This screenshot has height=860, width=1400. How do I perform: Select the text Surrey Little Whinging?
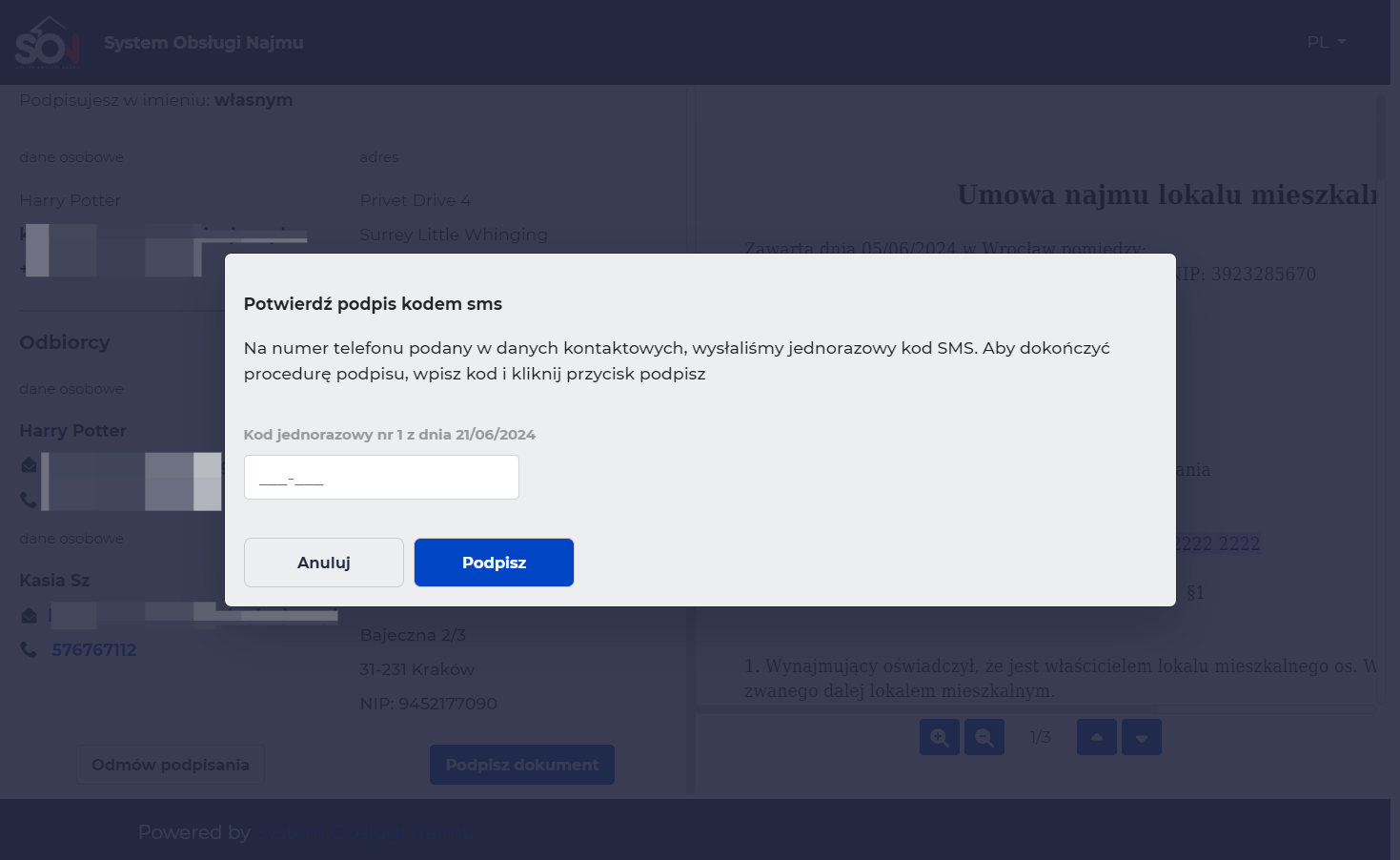pyautogui.click(x=454, y=235)
